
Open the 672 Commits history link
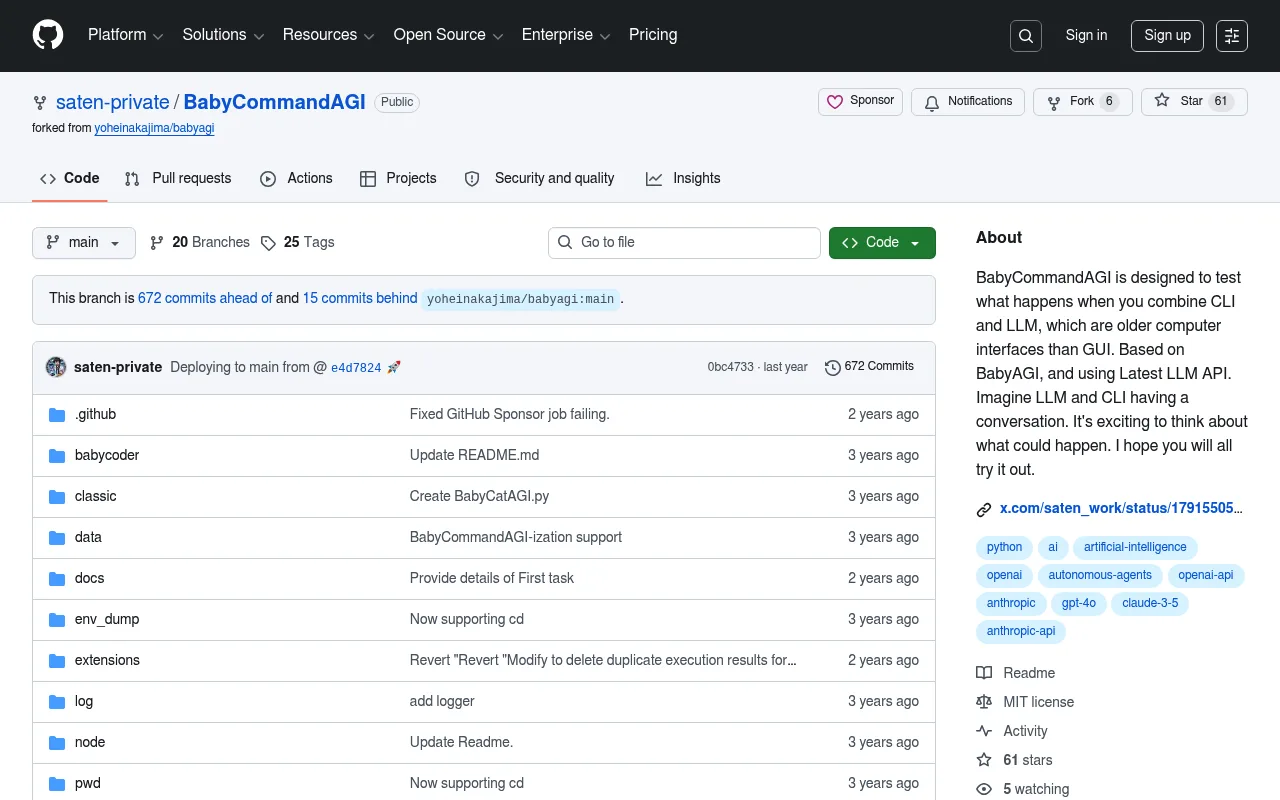(869, 367)
